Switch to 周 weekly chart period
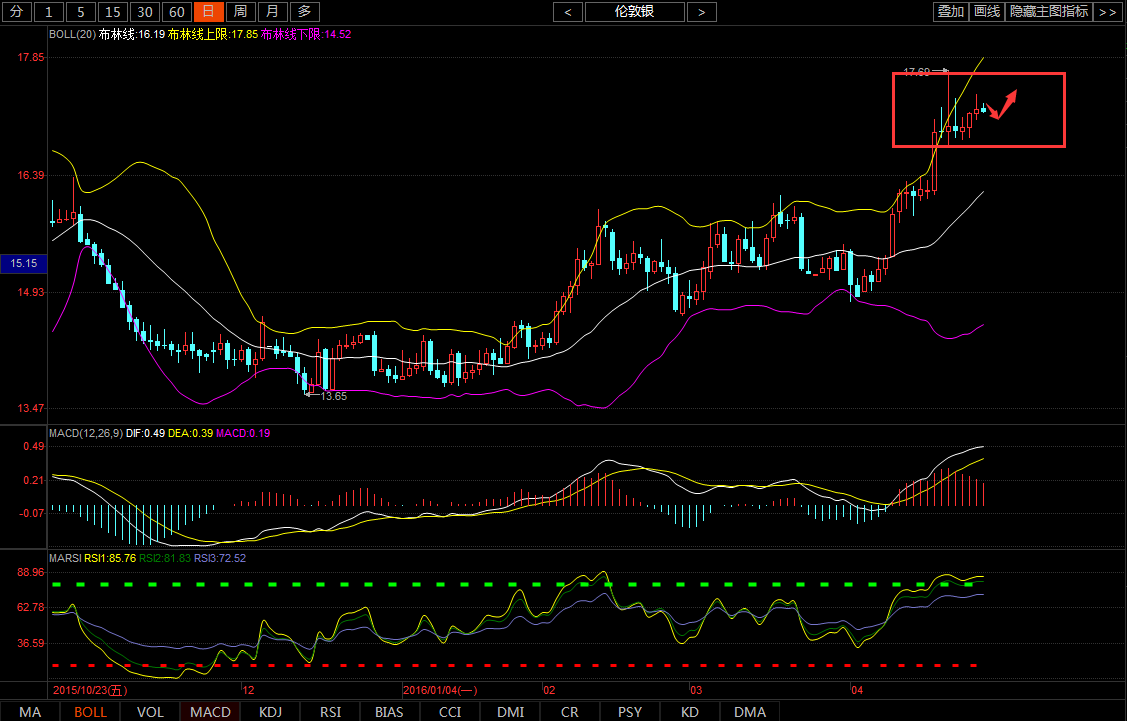This screenshot has width=1127, height=721. (x=240, y=12)
